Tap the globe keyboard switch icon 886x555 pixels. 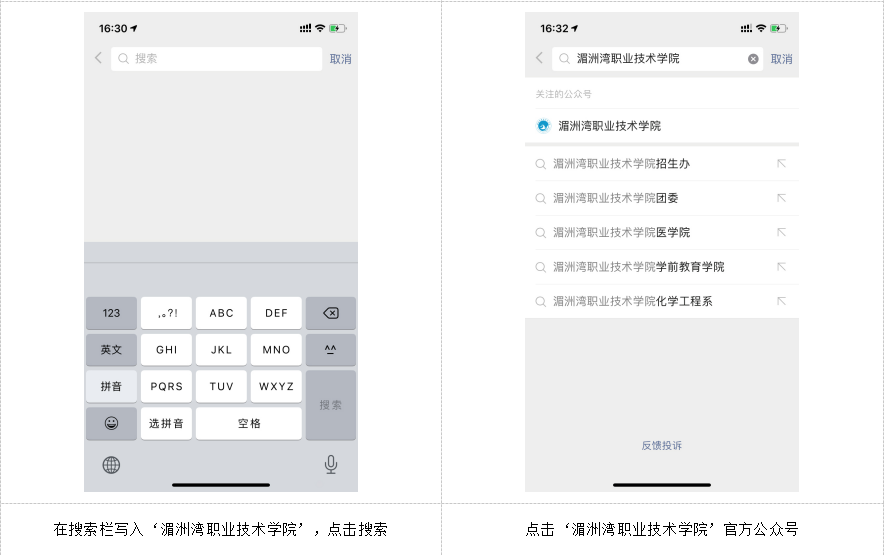[x=111, y=465]
